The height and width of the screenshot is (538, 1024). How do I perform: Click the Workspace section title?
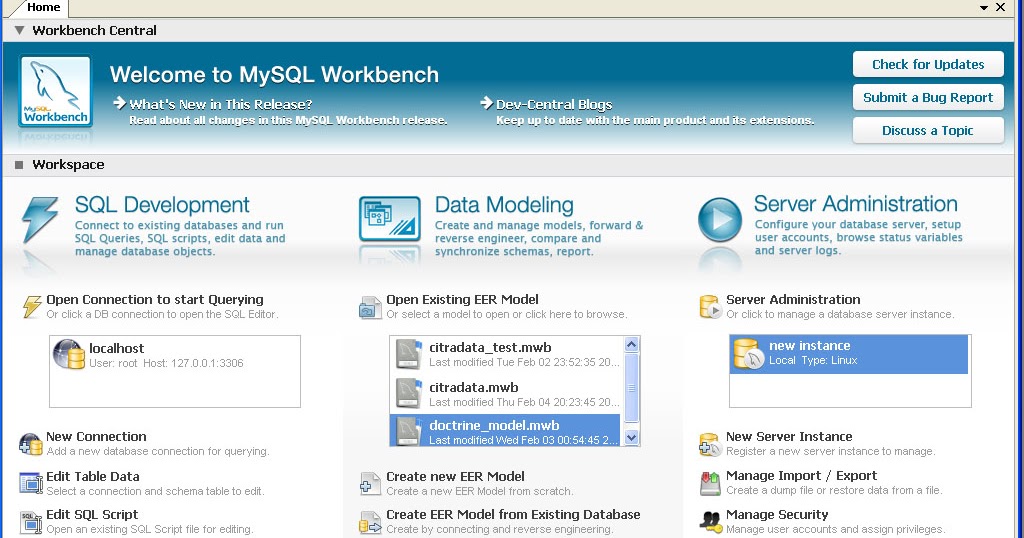point(69,165)
